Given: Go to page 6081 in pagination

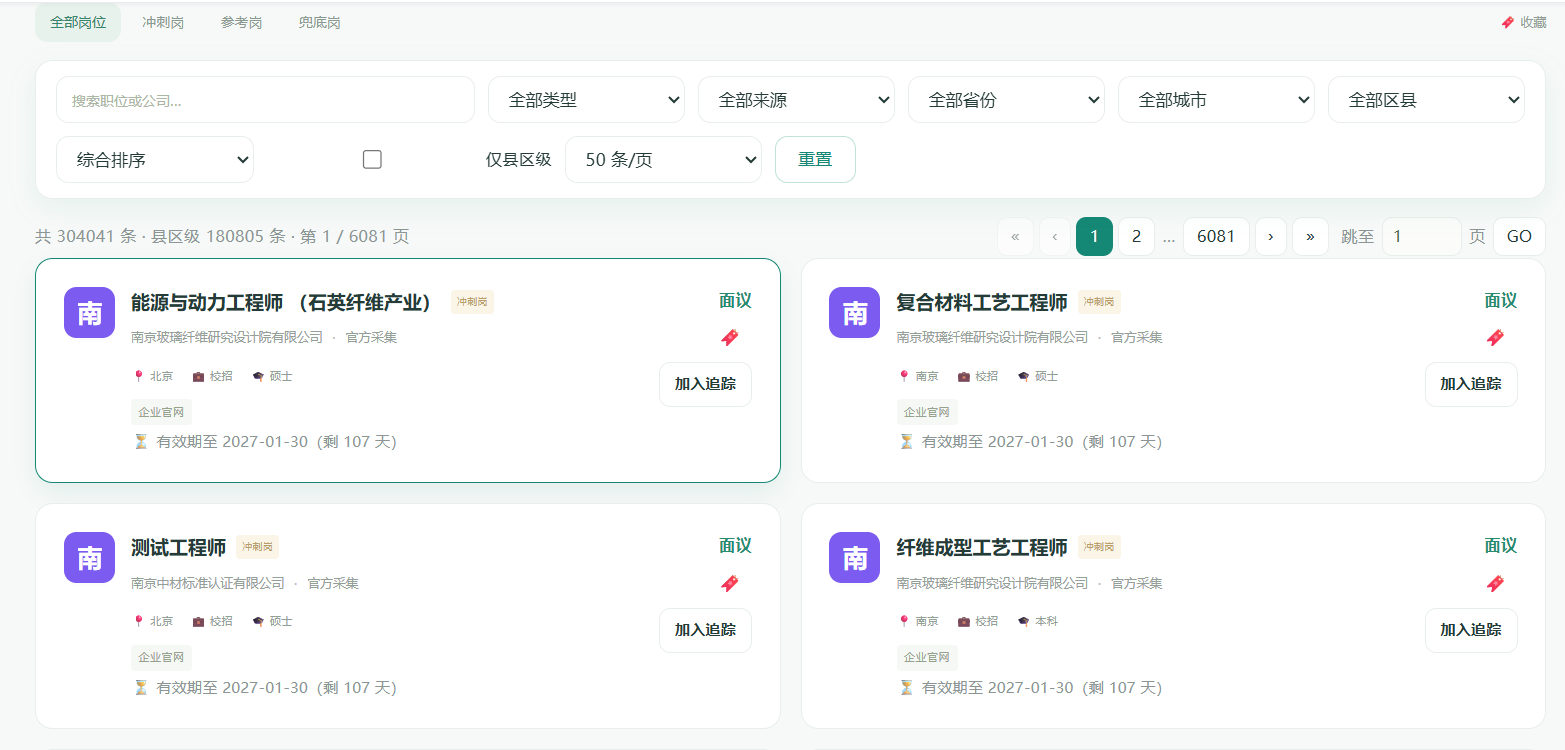Looking at the screenshot, I should [x=1216, y=237].
